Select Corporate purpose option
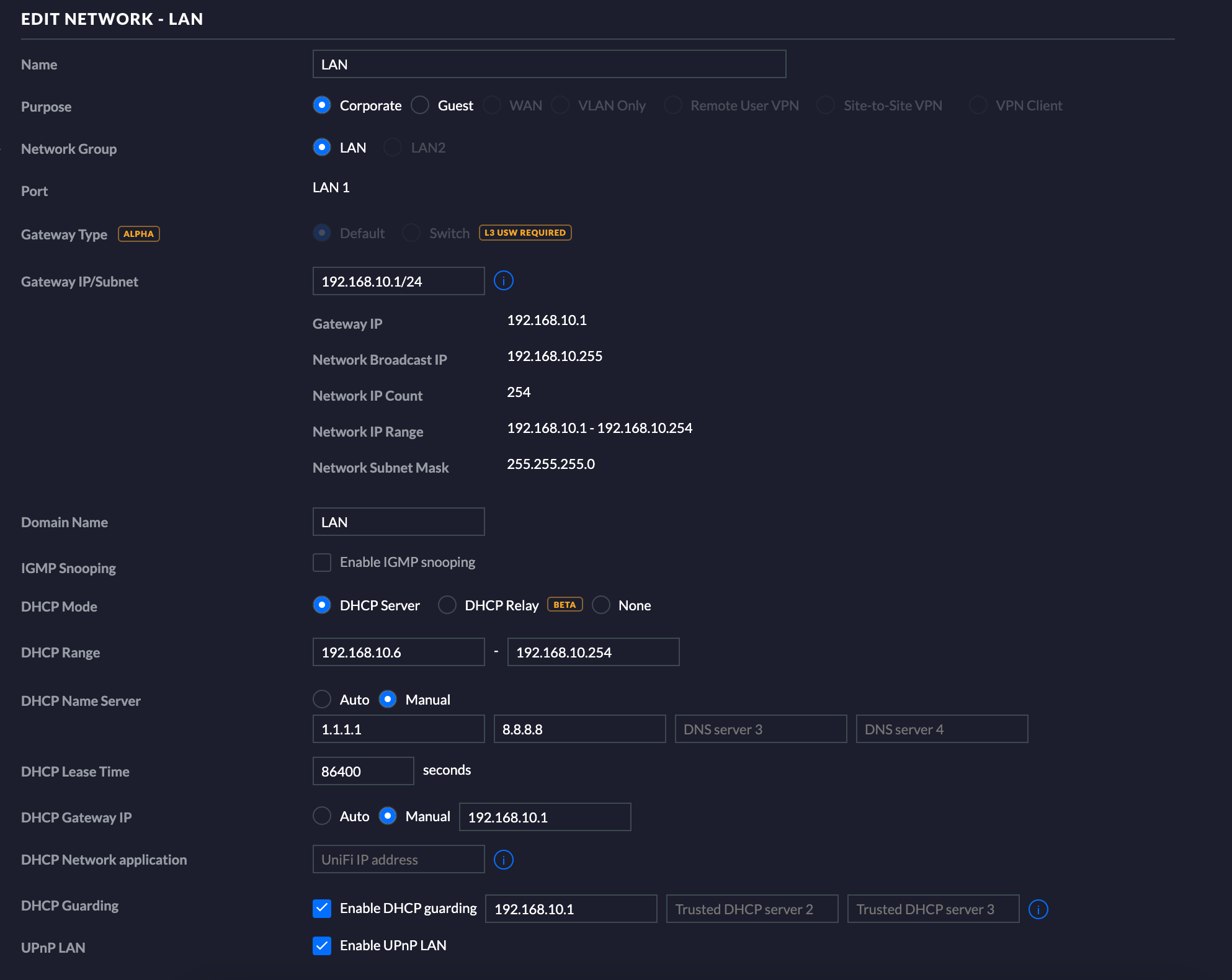 [322, 105]
